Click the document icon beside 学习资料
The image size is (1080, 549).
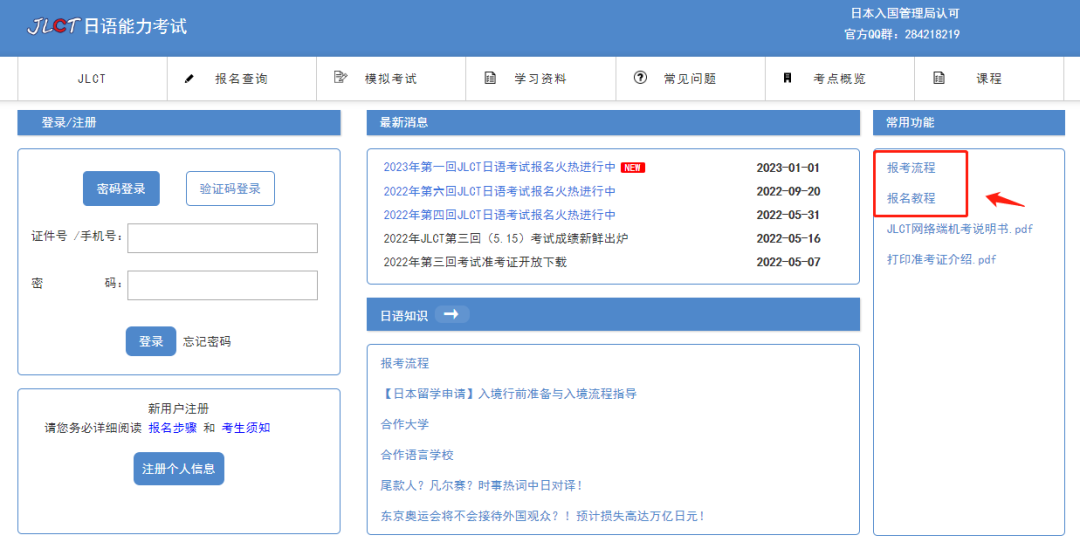490,78
